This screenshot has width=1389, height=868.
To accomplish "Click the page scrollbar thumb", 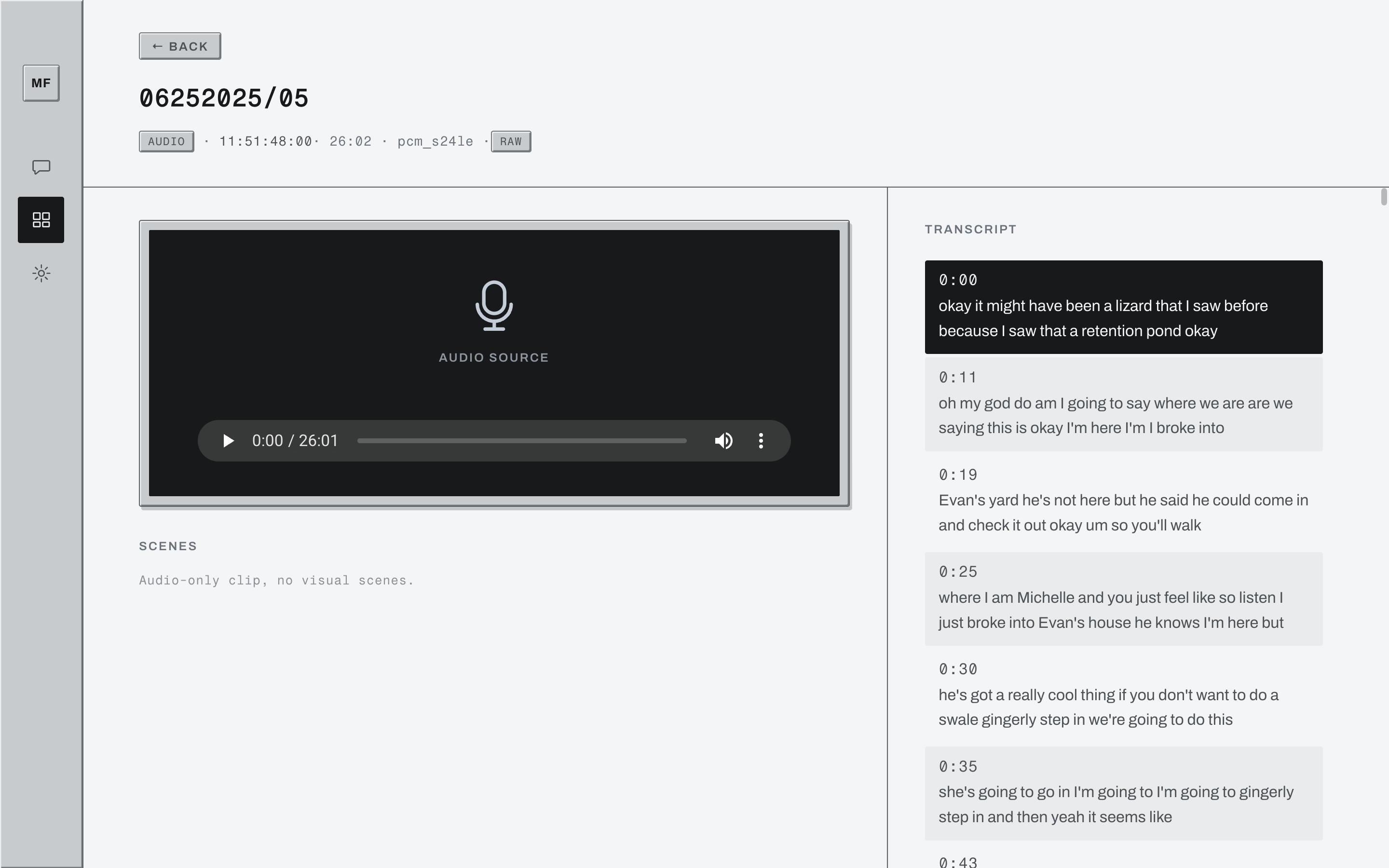I will point(1383,196).
